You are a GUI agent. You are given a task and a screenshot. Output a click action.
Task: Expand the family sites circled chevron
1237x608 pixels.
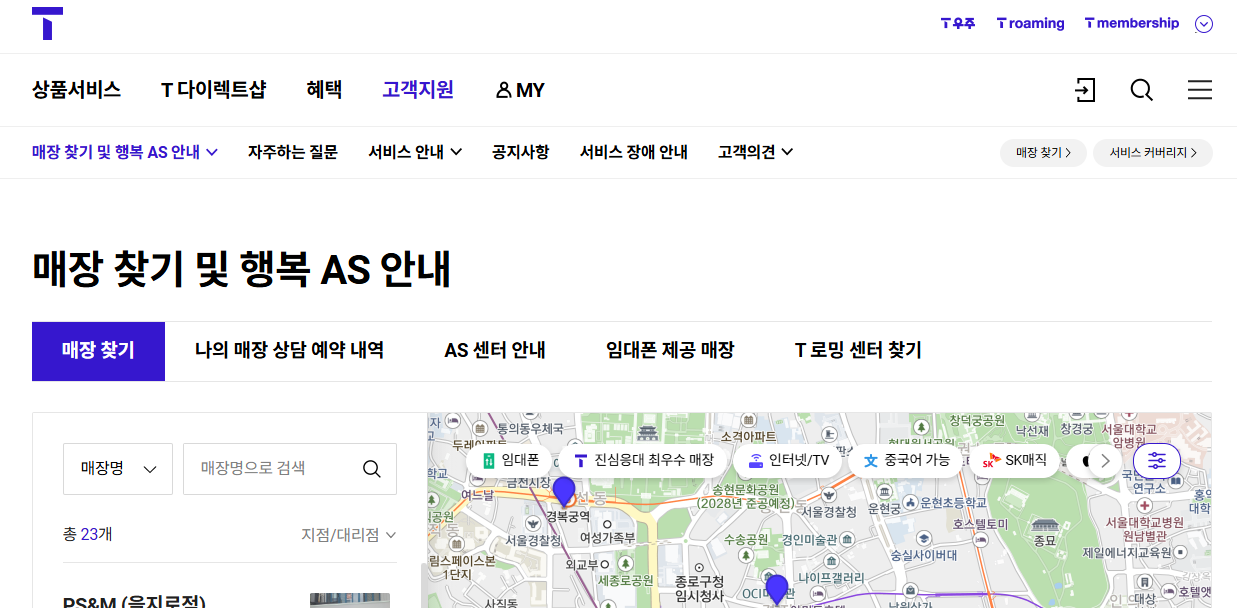1204,24
